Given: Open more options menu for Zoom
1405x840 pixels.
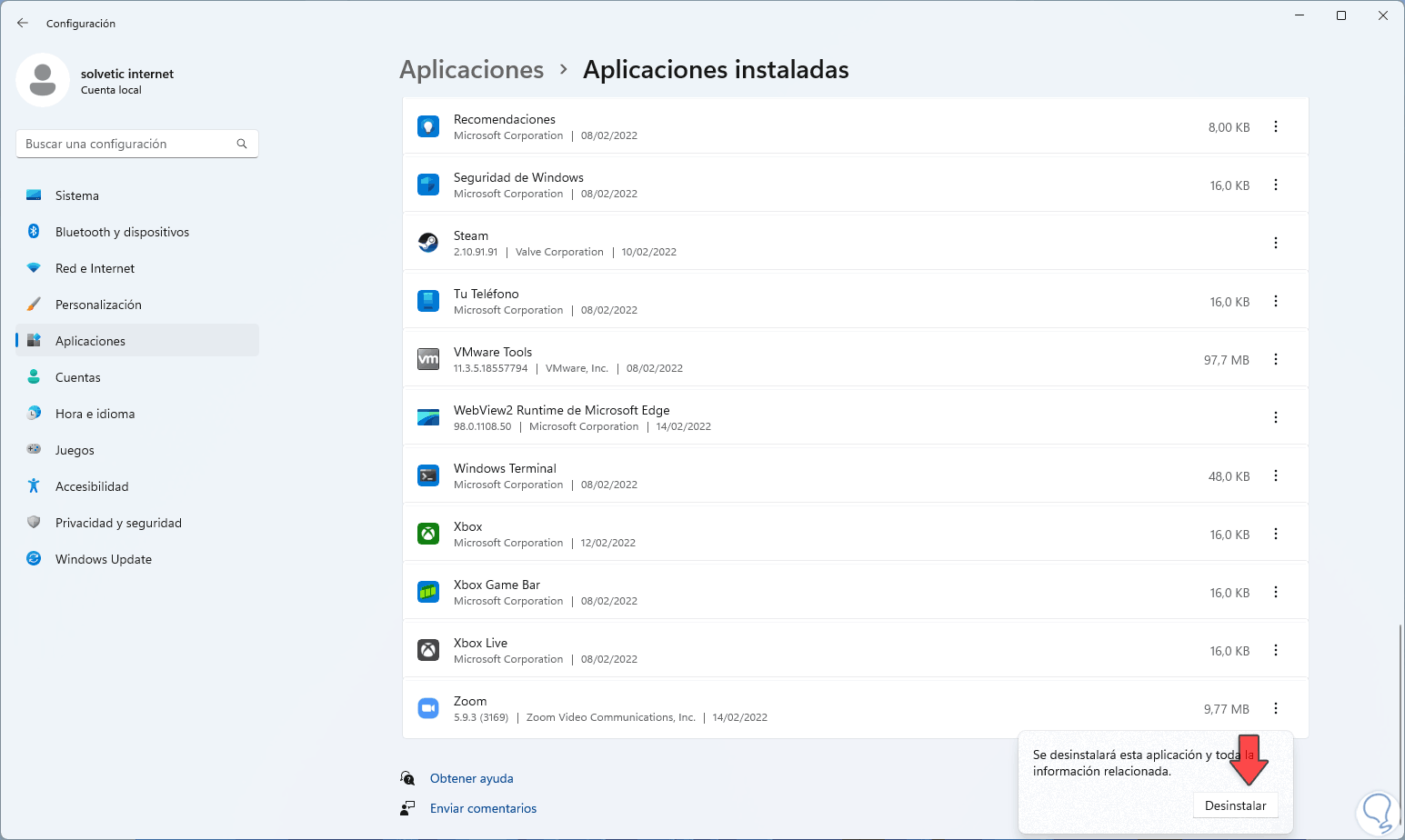Looking at the screenshot, I should [1276, 708].
